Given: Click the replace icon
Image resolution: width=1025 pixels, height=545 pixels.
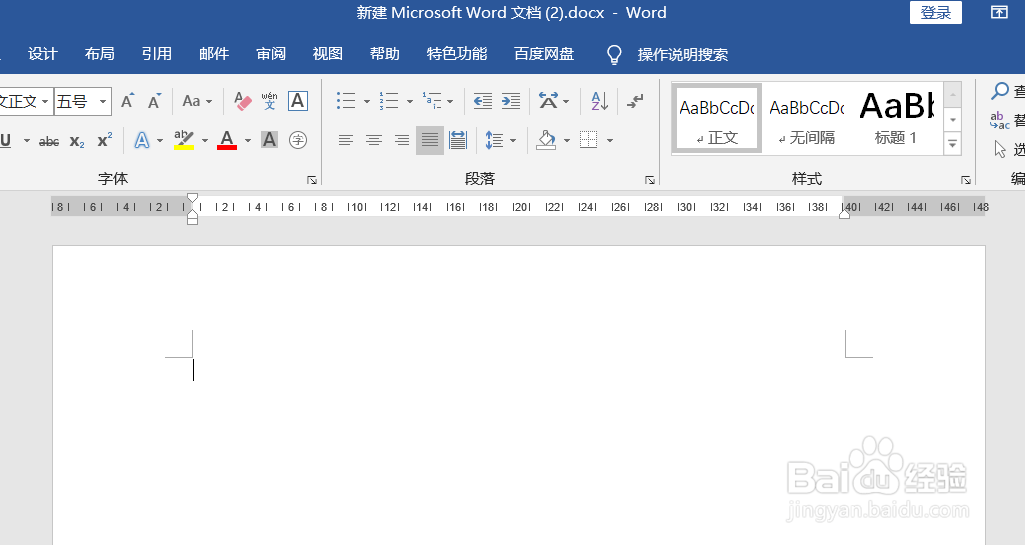Looking at the screenshot, I should (x=1000, y=120).
